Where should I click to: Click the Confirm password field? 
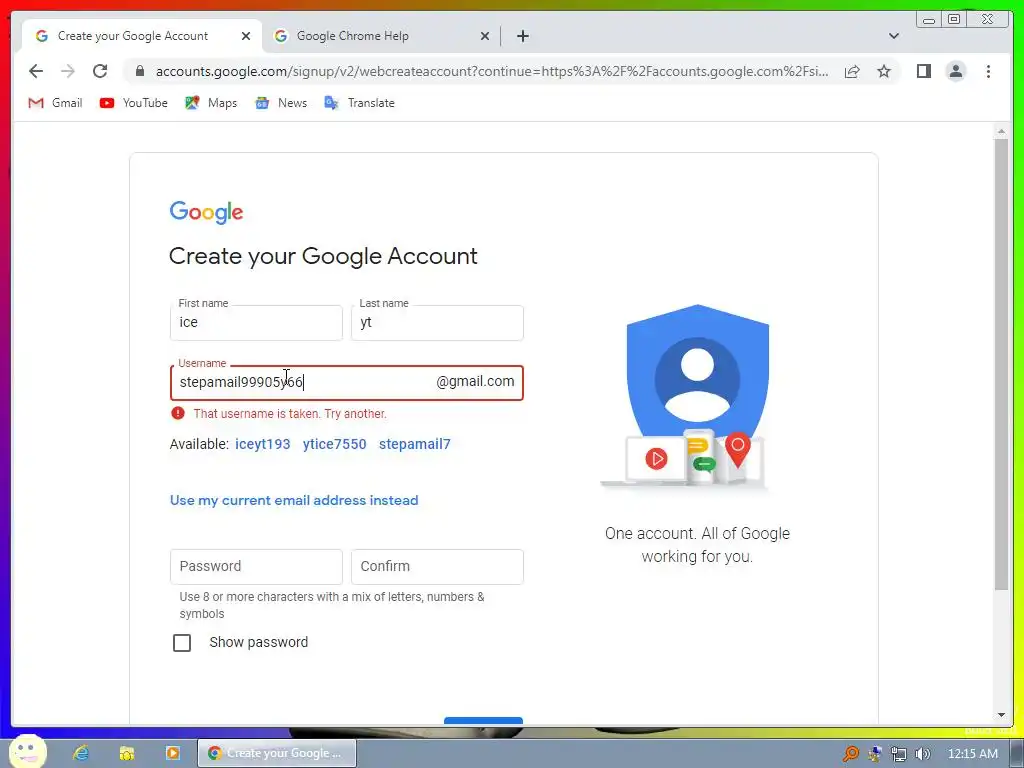coord(437,566)
